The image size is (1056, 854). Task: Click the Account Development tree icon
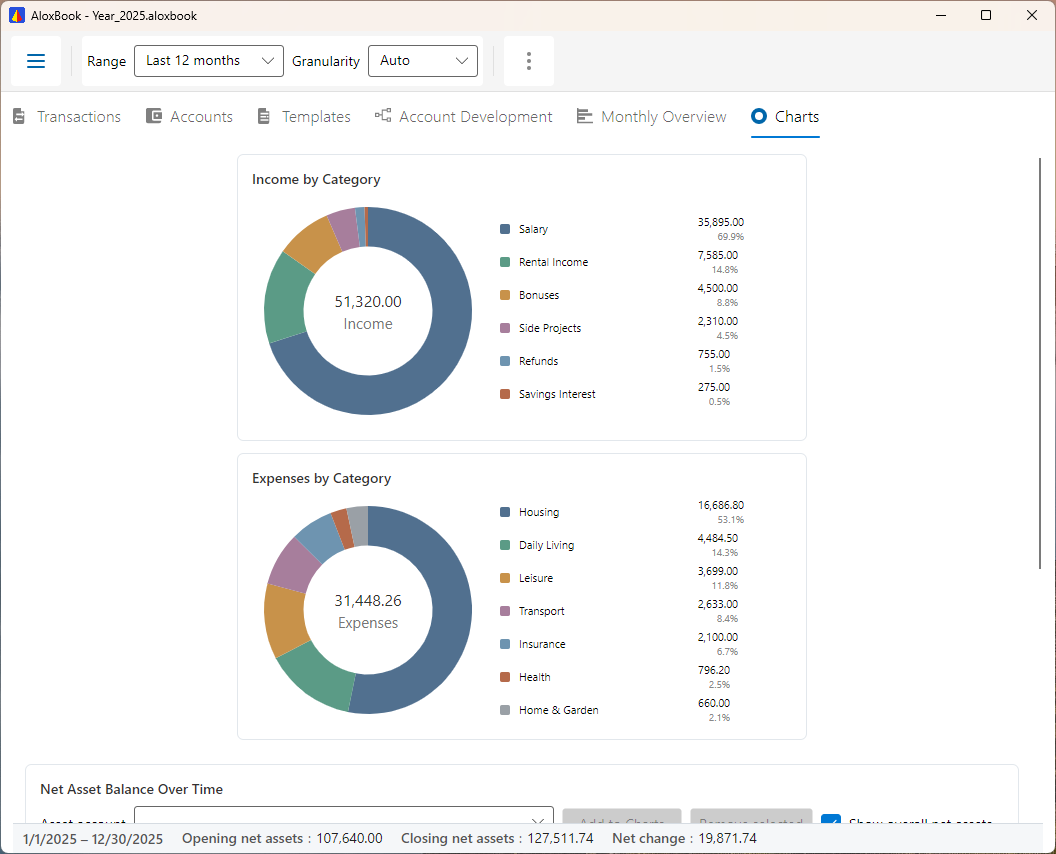pos(383,115)
